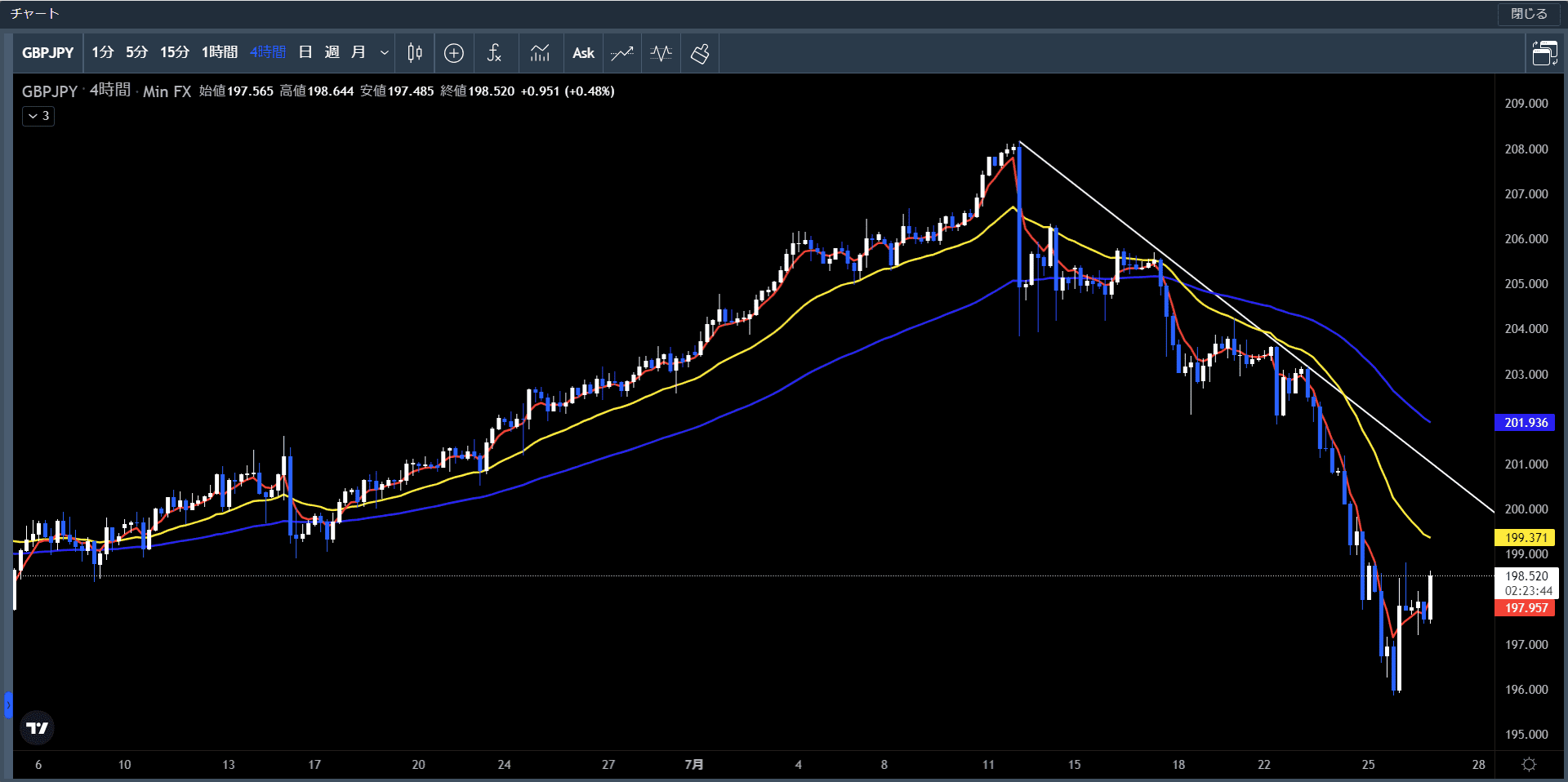
Task: Click the チャート window title
Action: click(35, 14)
